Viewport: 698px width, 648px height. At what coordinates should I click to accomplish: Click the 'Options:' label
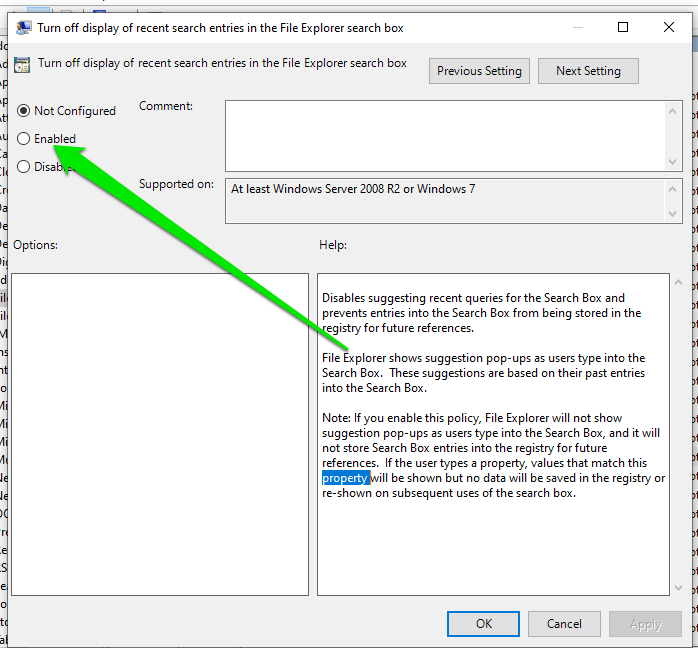tap(35, 245)
